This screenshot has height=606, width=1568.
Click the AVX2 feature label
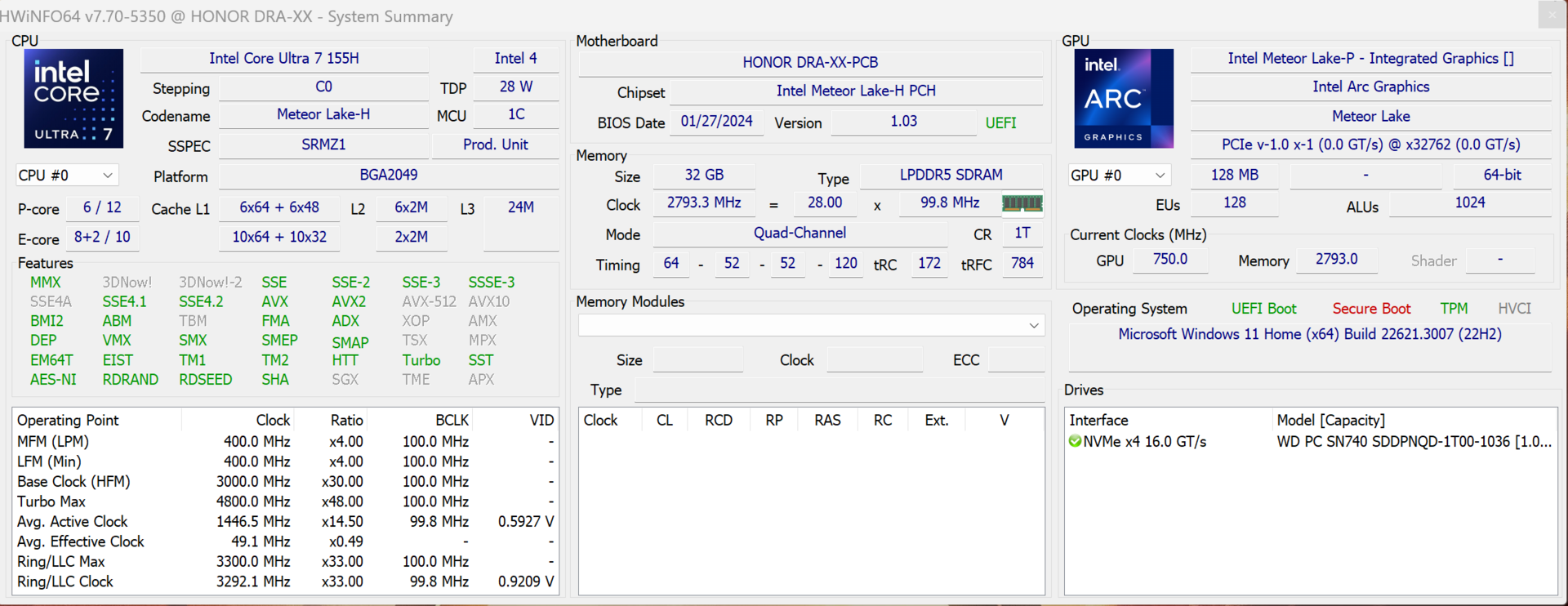coord(350,302)
